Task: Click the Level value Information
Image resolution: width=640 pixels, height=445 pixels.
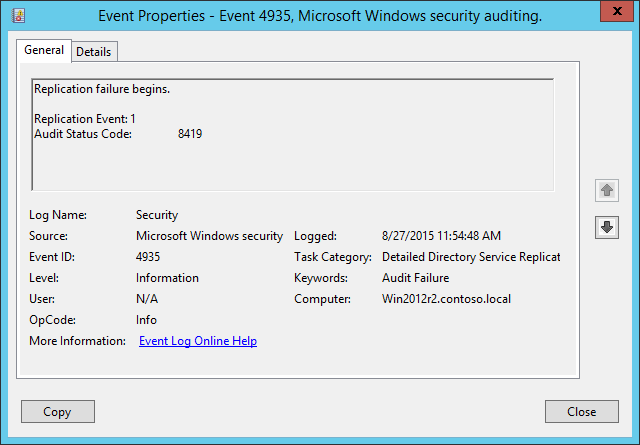Action: click(167, 278)
